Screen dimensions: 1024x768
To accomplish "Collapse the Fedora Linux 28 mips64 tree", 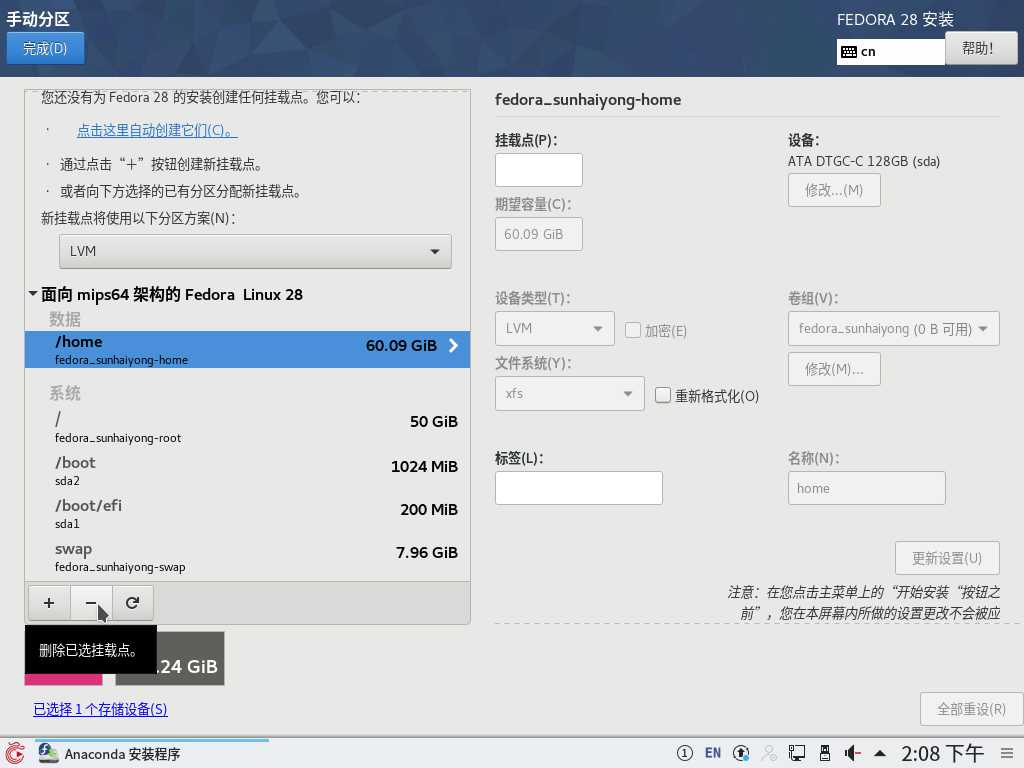I will coord(33,294).
